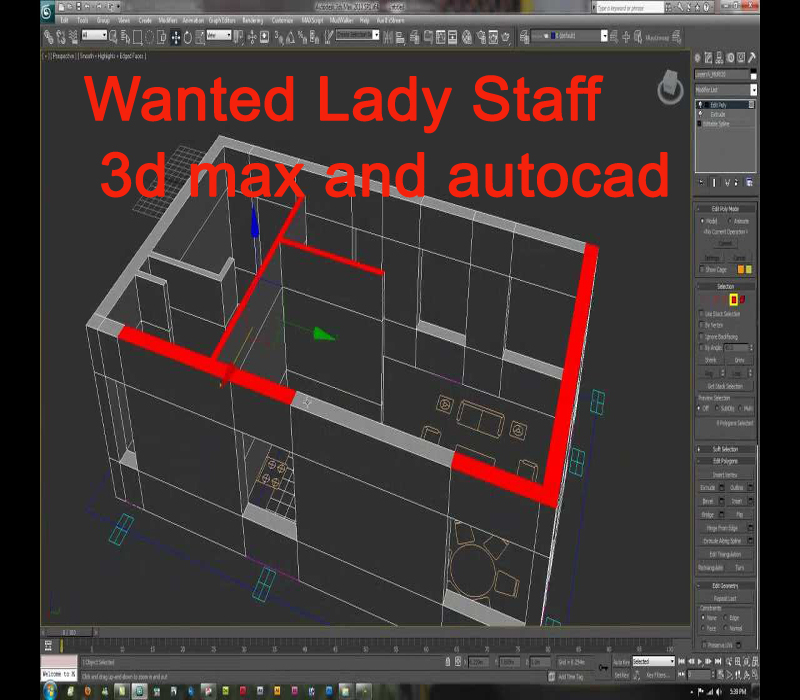This screenshot has width=800, height=700.
Task: Click Configure Modifier Sets icon
Action: (x=749, y=182)
